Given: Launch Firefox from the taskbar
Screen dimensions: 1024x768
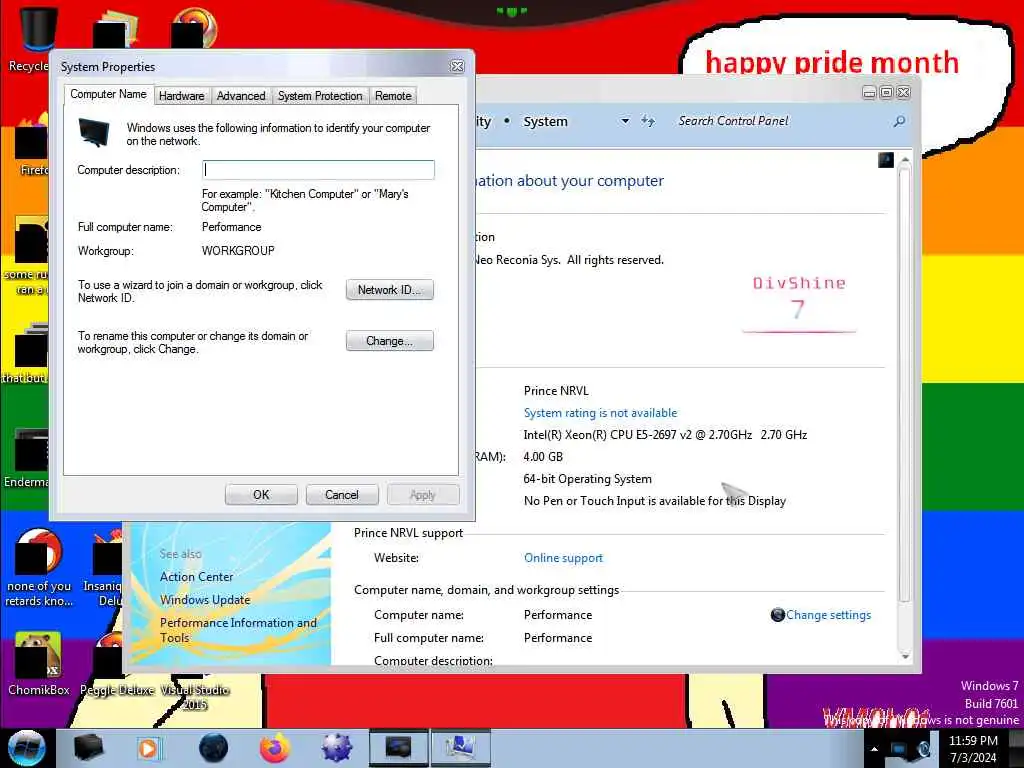Looking at the screenshot, I should [276, 748].
